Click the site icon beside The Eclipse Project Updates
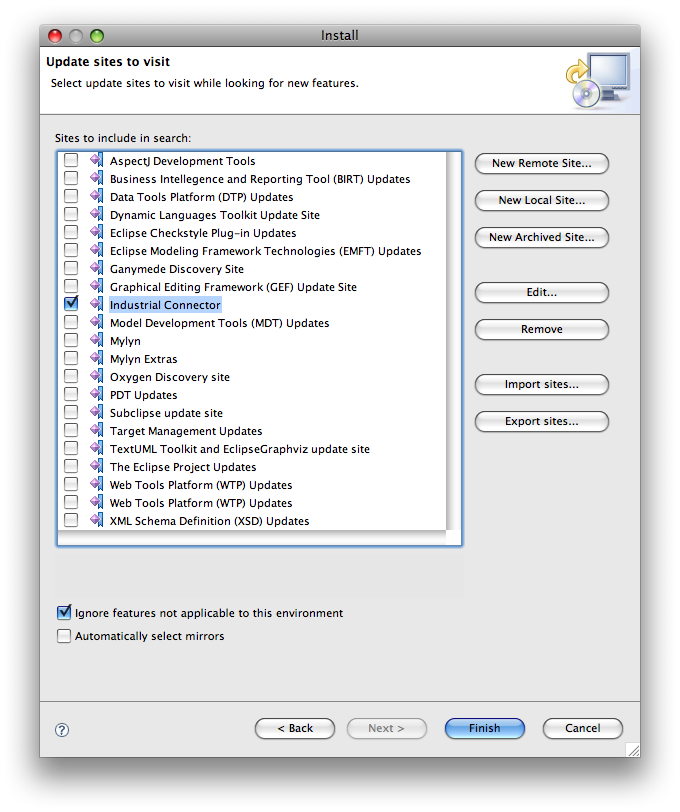Viewport: 680px width, 812px height. click(x=96, y=466)
